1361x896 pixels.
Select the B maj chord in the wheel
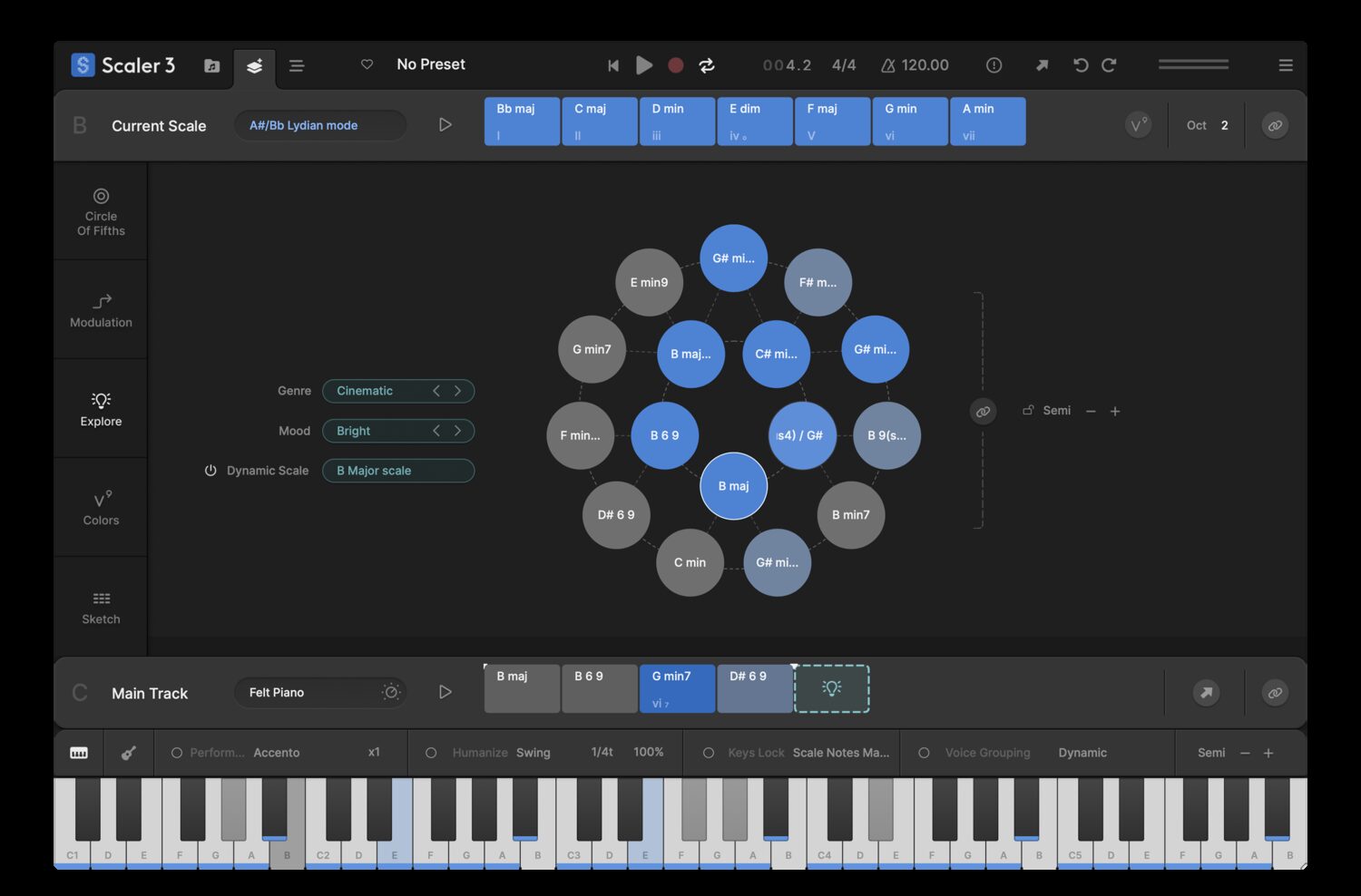[732, 486]
